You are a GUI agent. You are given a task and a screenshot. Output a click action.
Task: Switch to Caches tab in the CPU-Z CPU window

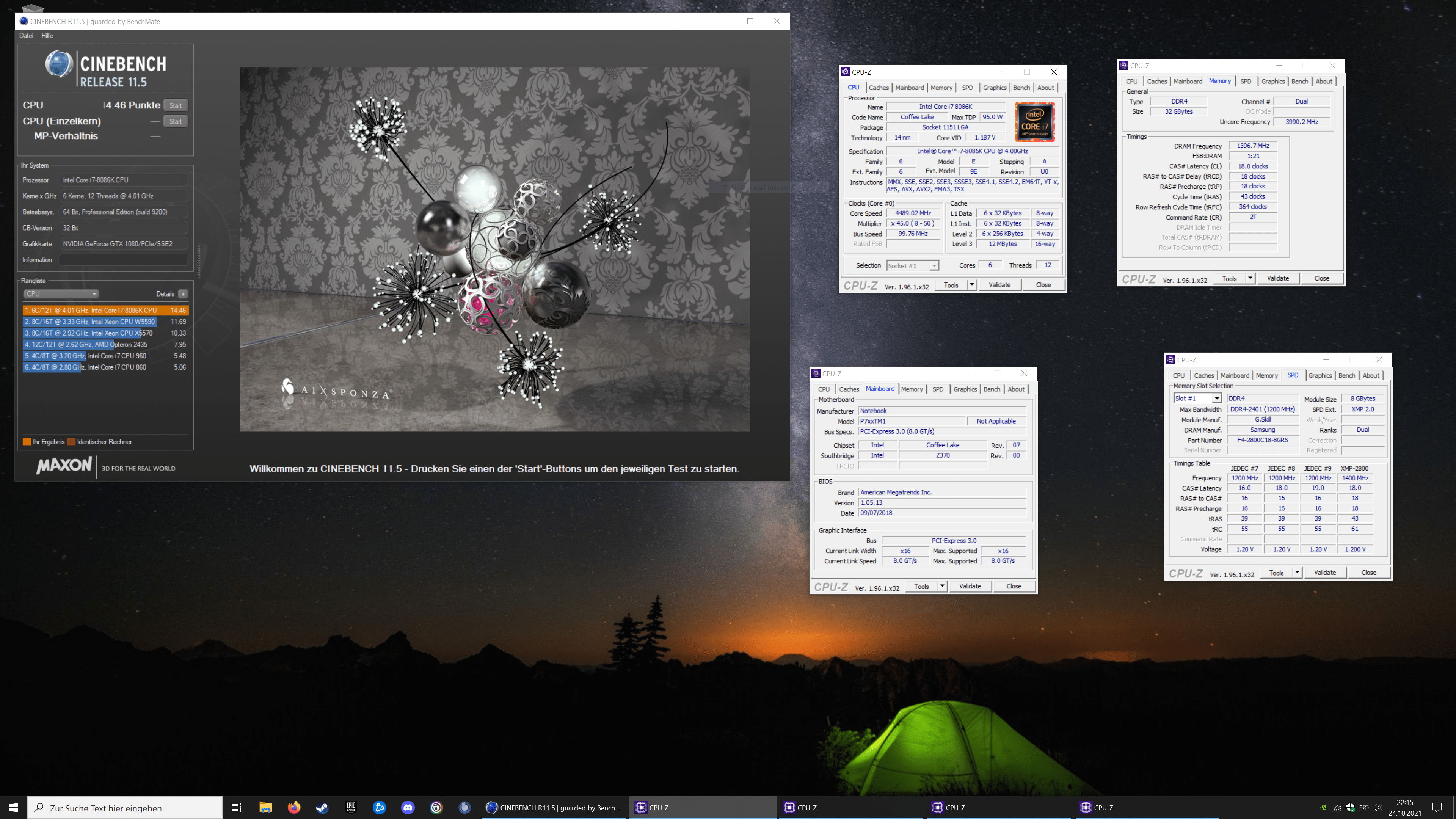tap(879, 88)
